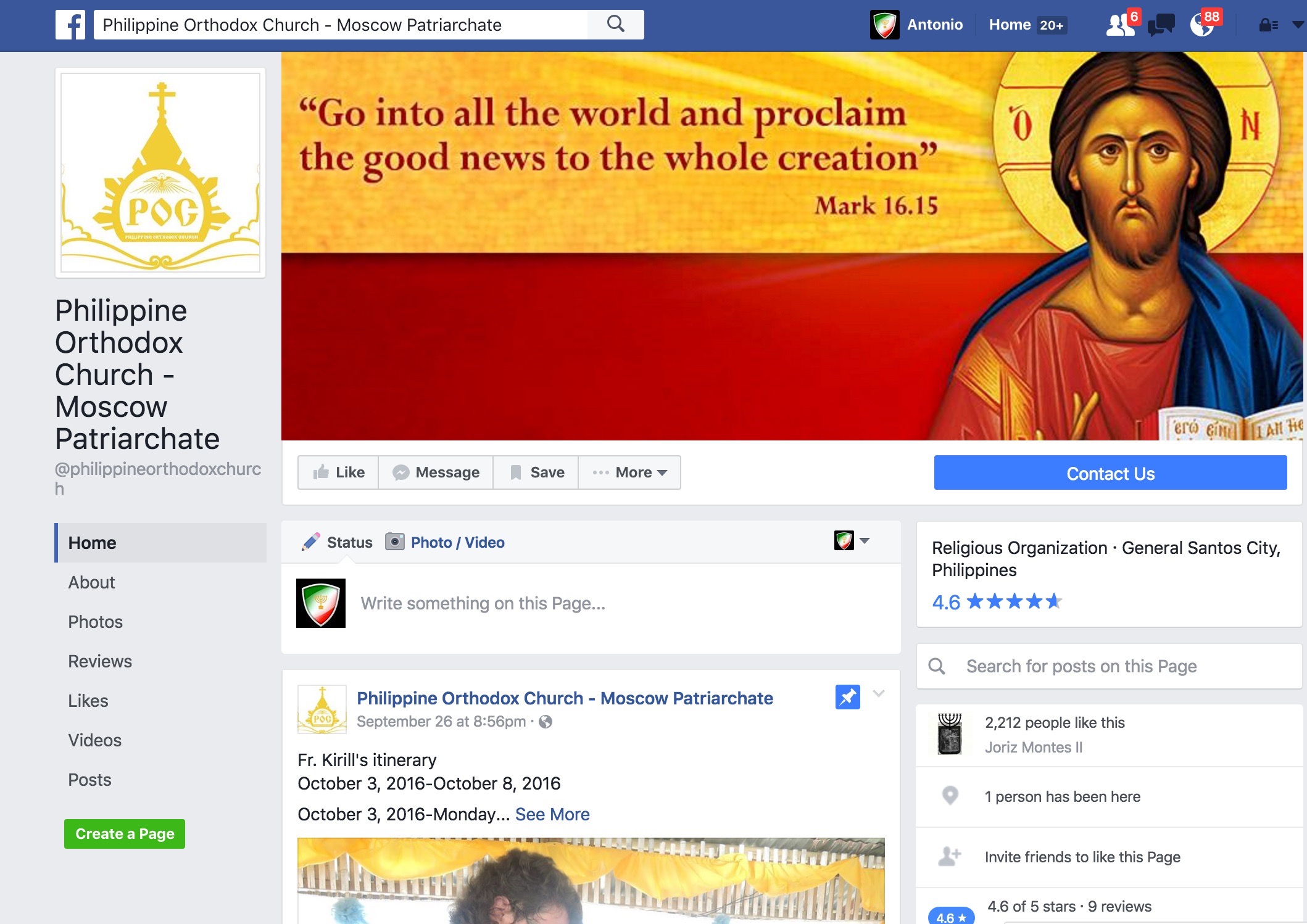This screenshot has width=1307, height=924.
Task: Click the Facebook logo icon
Action: pos(70,25)
